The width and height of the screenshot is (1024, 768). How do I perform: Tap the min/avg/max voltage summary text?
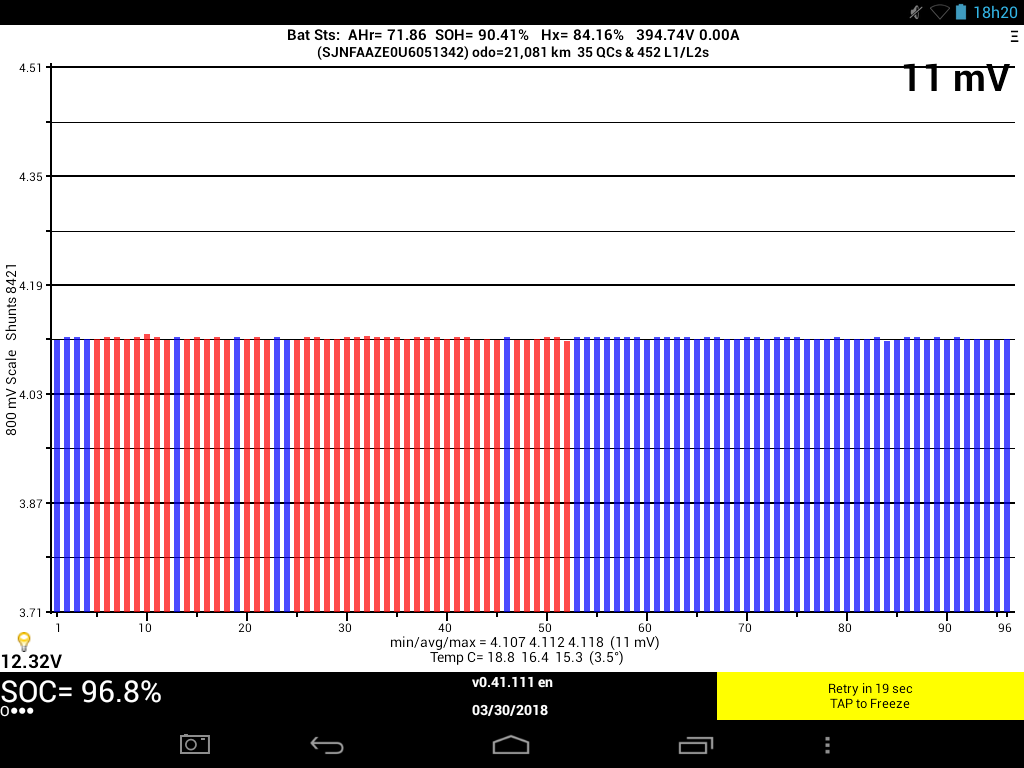(x=524, y=641)
